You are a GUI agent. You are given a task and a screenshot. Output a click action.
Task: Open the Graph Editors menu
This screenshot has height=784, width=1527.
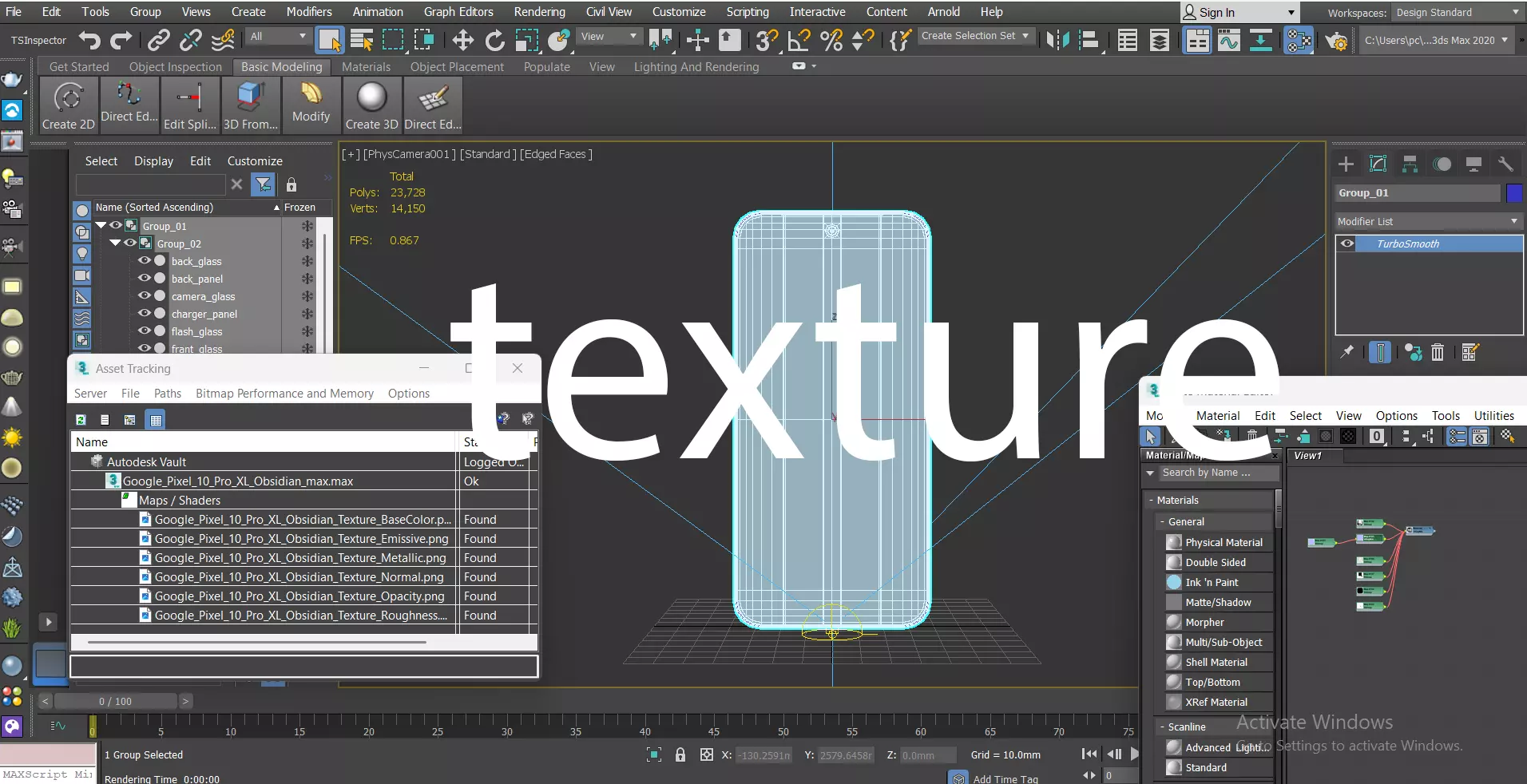(x=458, y=12)
